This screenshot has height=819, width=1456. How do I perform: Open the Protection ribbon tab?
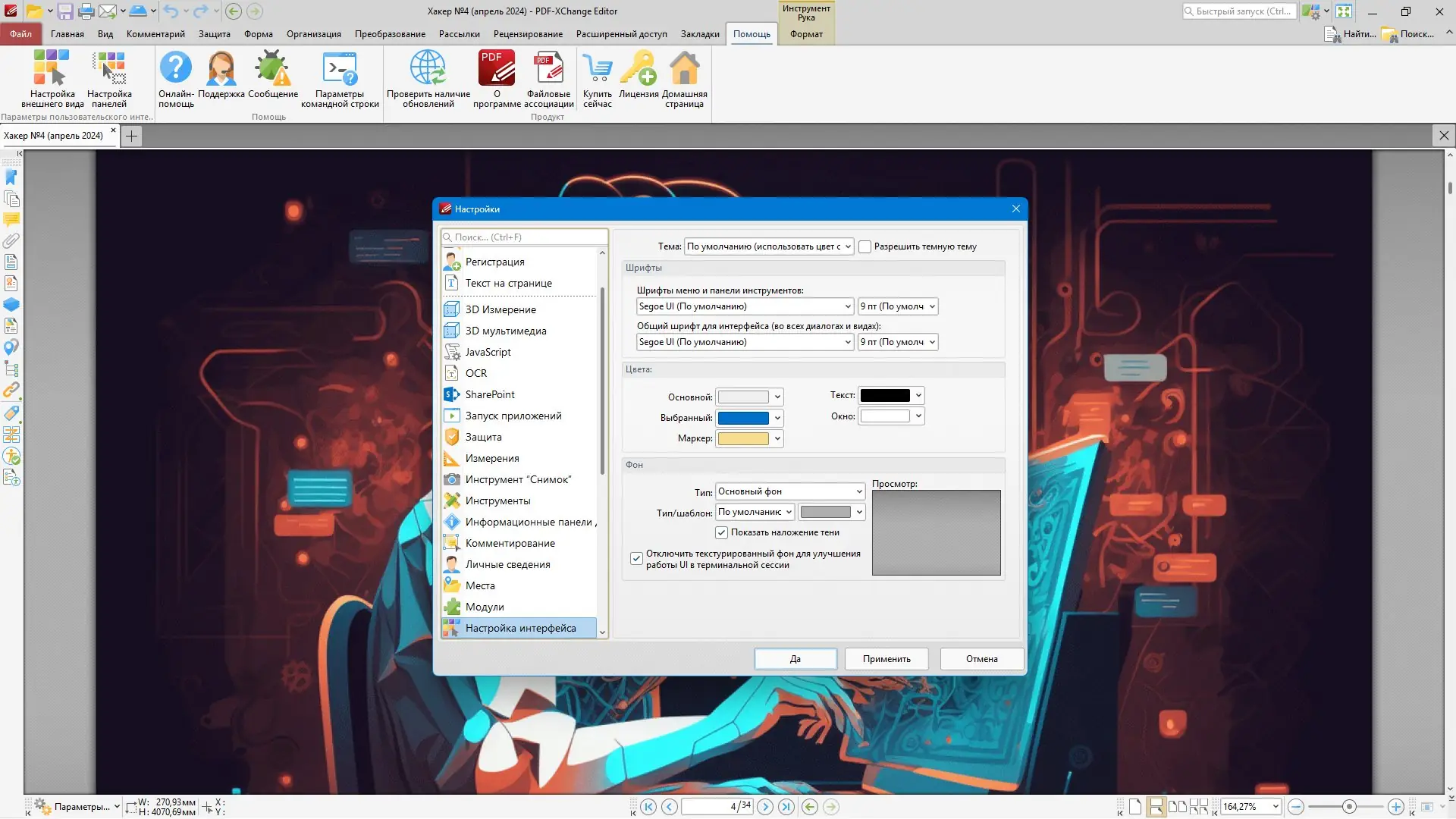point(214,34)
